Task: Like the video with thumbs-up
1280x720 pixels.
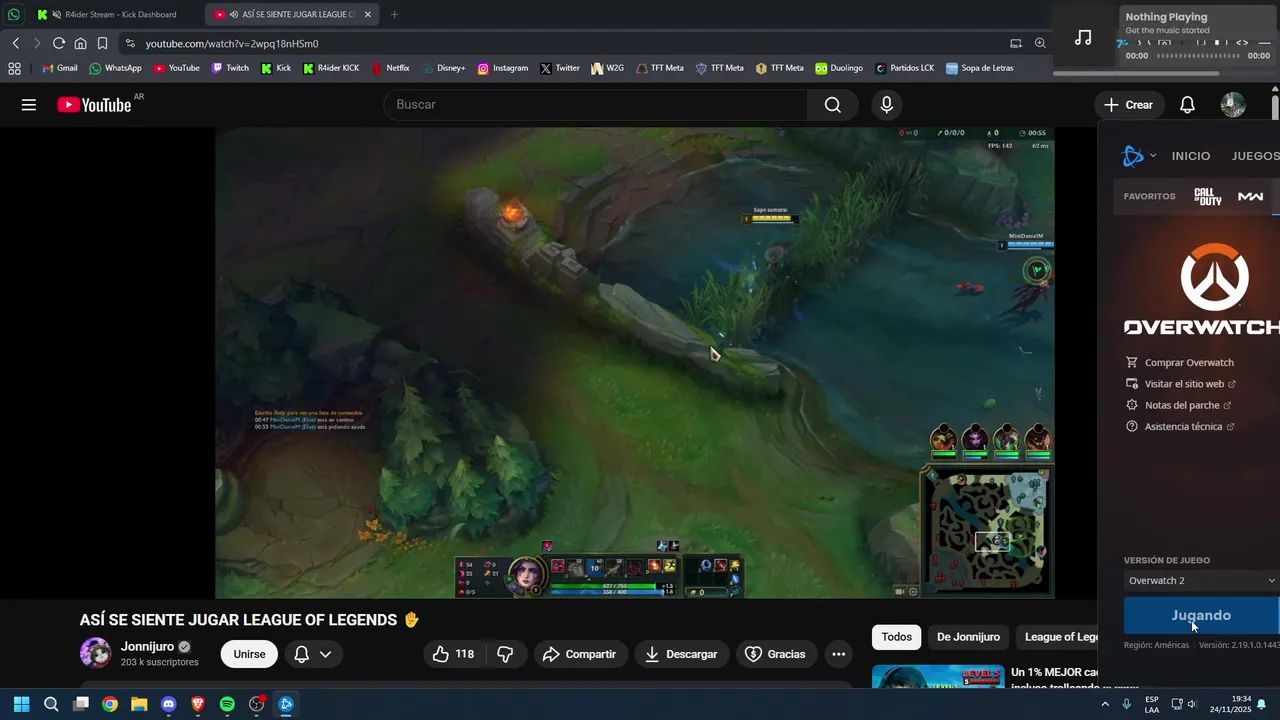Action: 454,654
